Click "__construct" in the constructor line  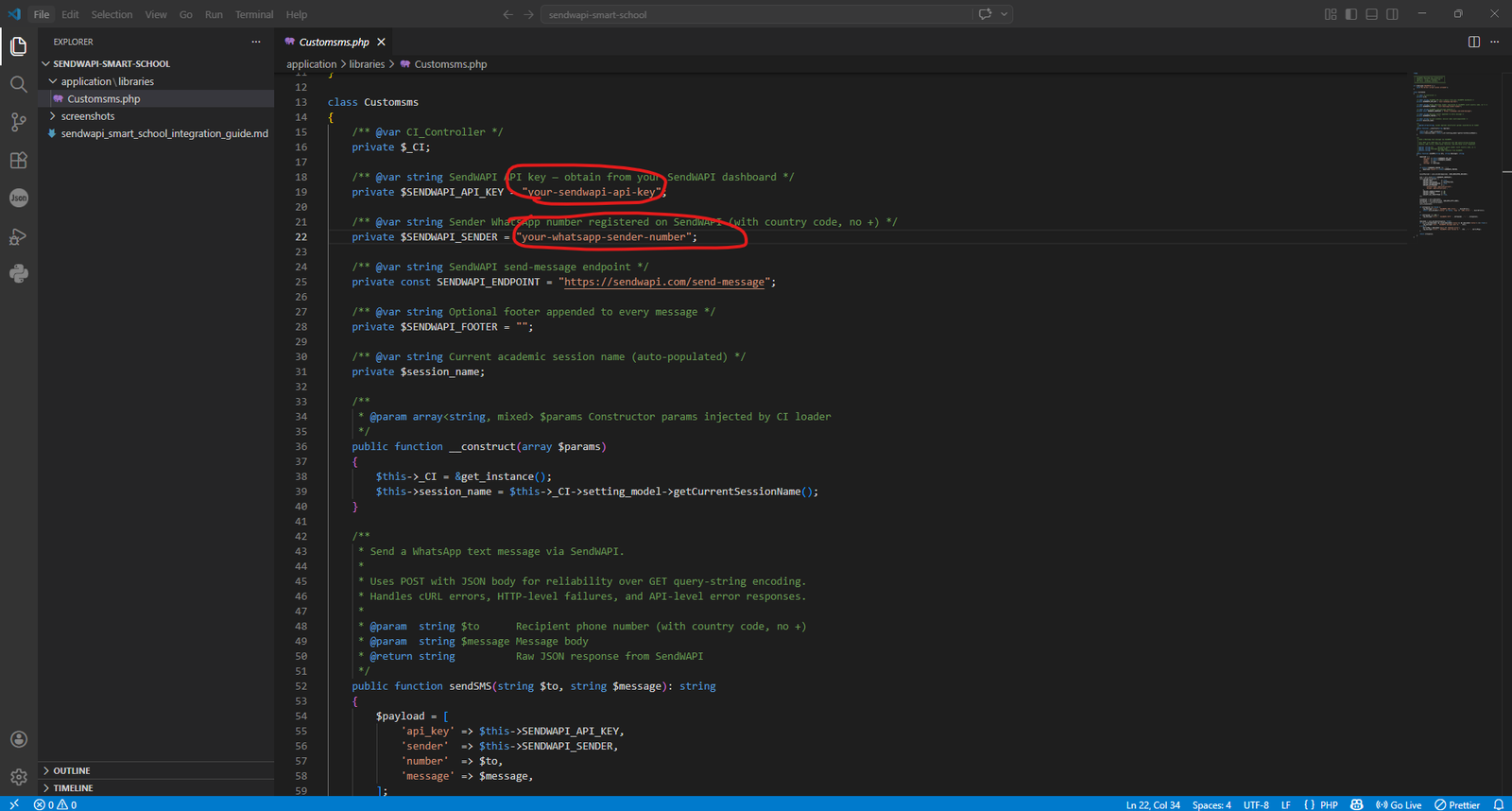click(x=482, y=446)
